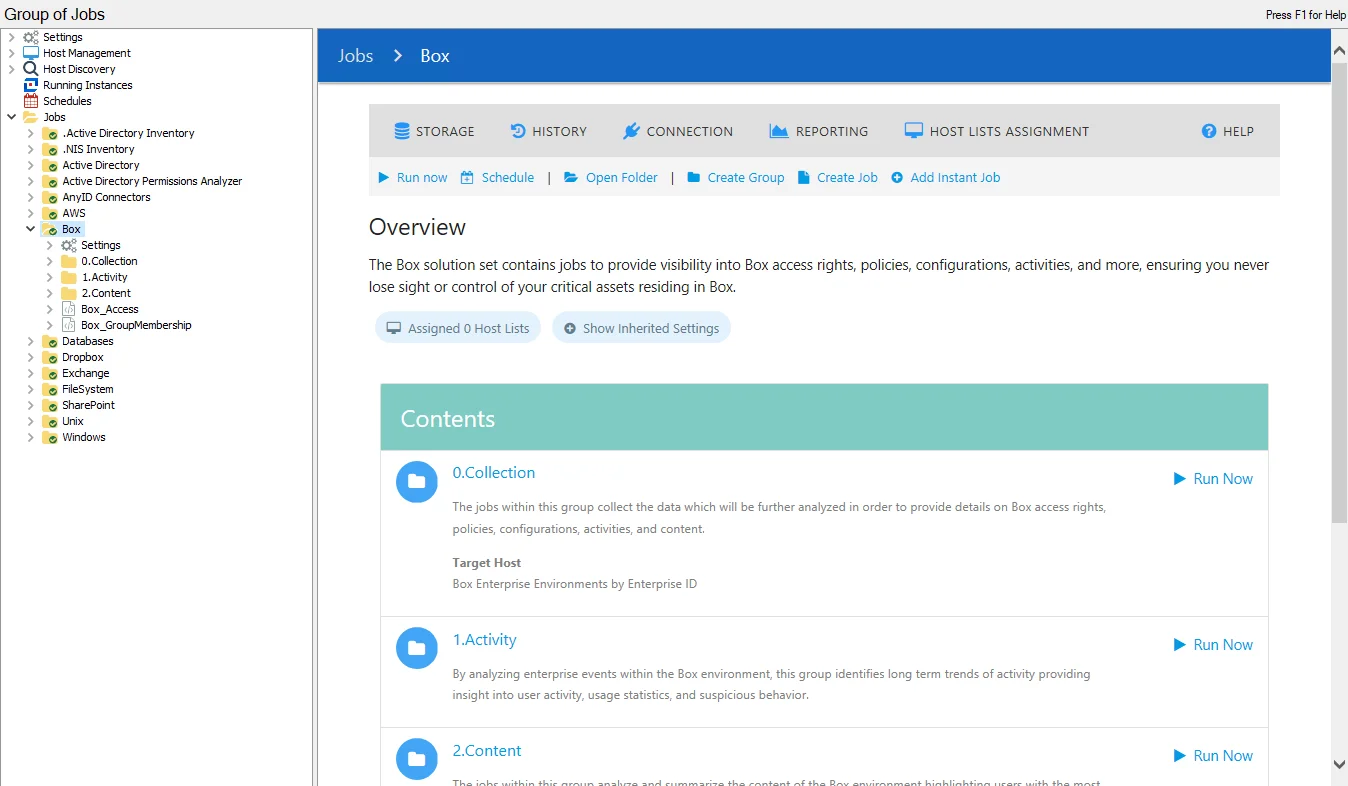This screenshot has width=1348, height=786.
Task: Click the gears icon of Box Settings node
Action: (69, 245)
